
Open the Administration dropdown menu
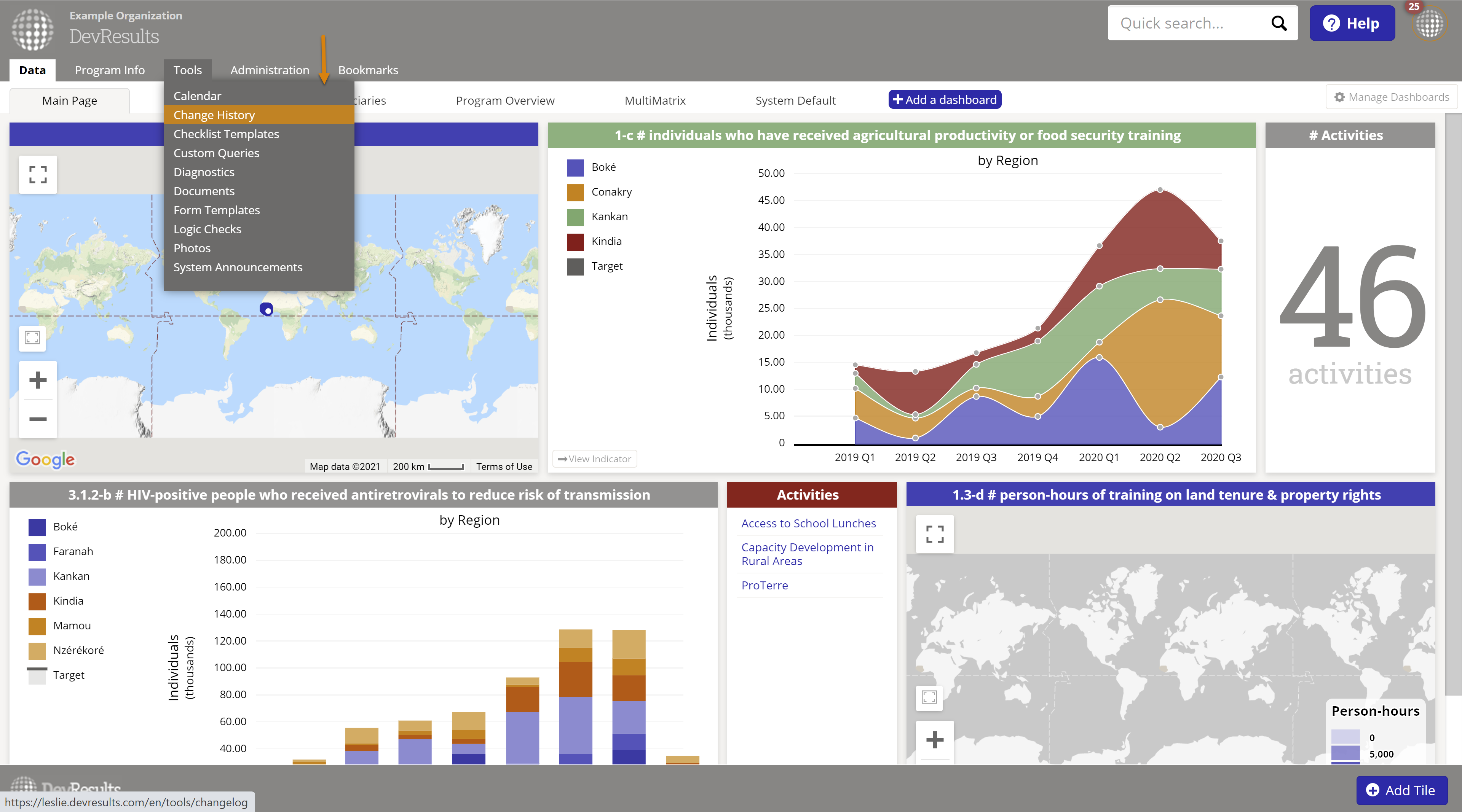270,70
